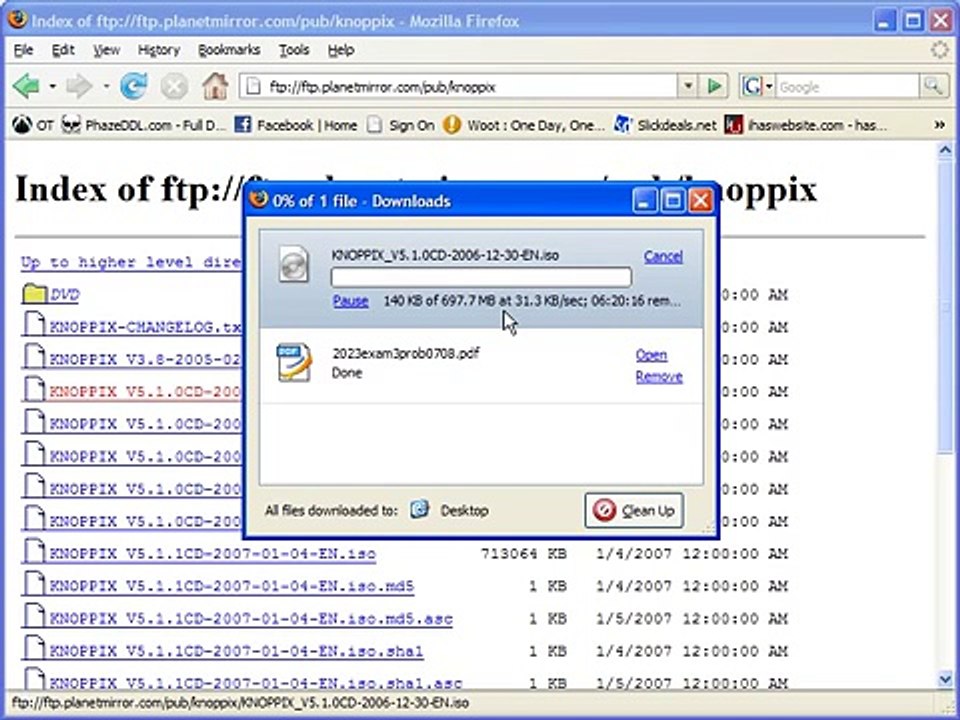The image size is (960, 720).
Task: Click the green Go arrow button
Action: coord(714,86)
